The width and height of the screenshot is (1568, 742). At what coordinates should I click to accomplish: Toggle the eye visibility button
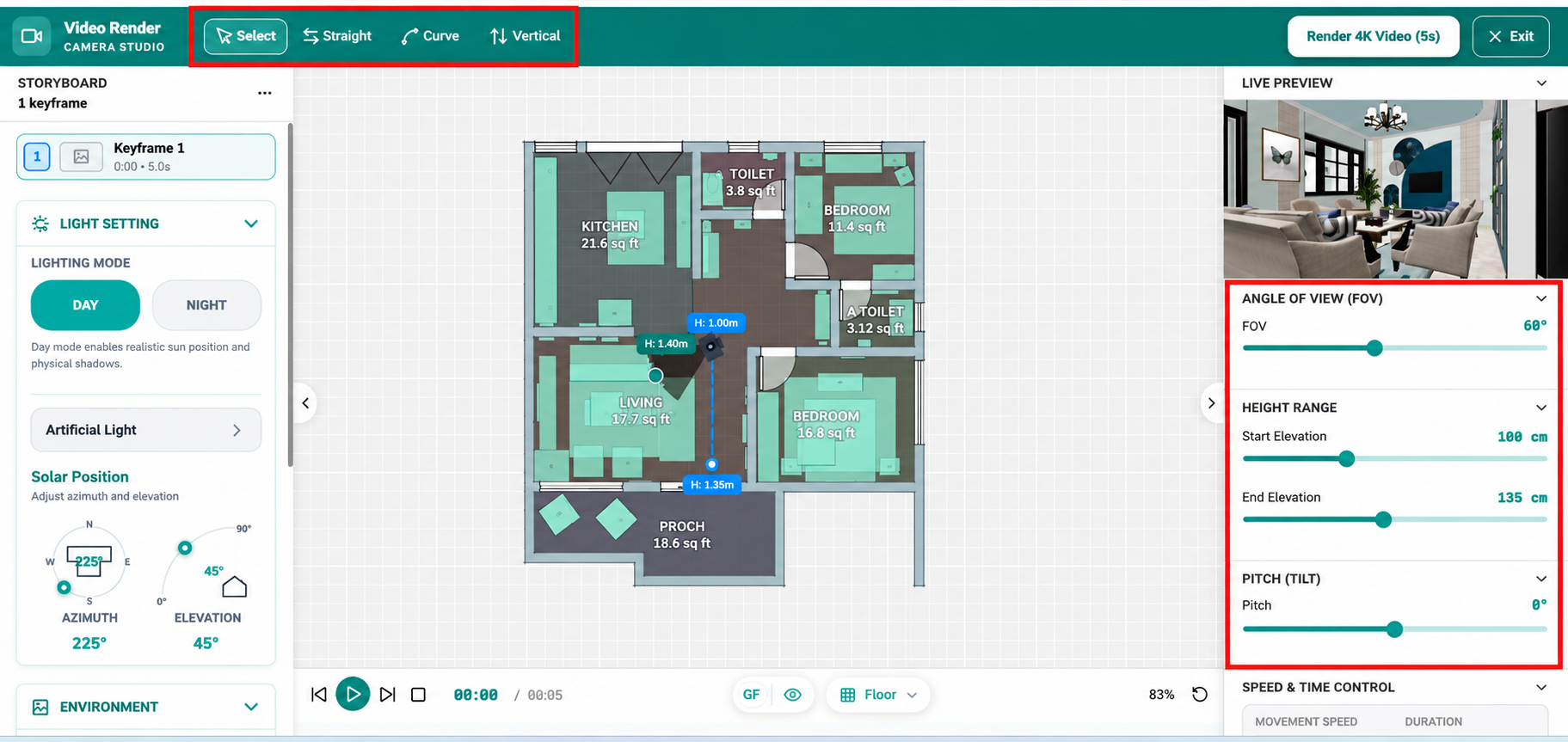(793, 695)
